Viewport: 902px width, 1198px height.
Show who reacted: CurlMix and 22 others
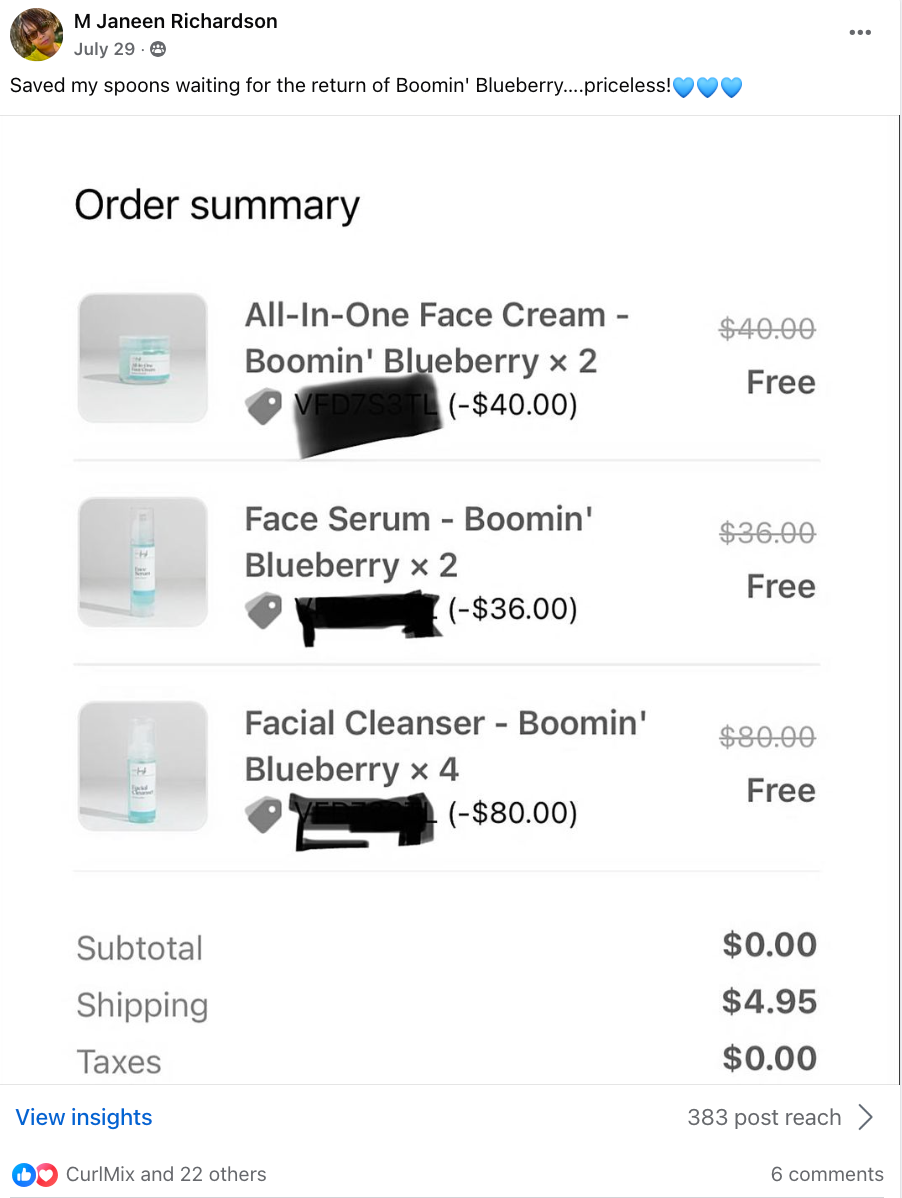click(x=166, y=1174)
